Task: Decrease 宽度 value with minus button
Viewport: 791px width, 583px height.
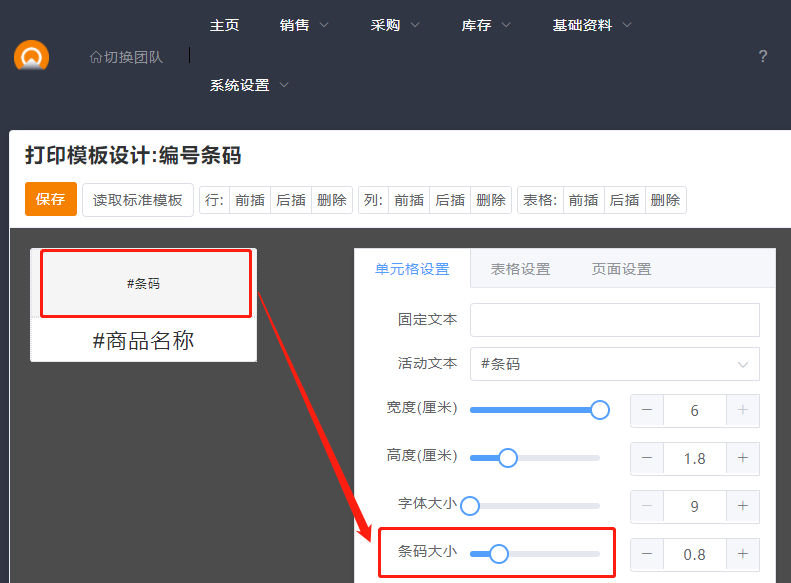Action: [x=647, y=411]
